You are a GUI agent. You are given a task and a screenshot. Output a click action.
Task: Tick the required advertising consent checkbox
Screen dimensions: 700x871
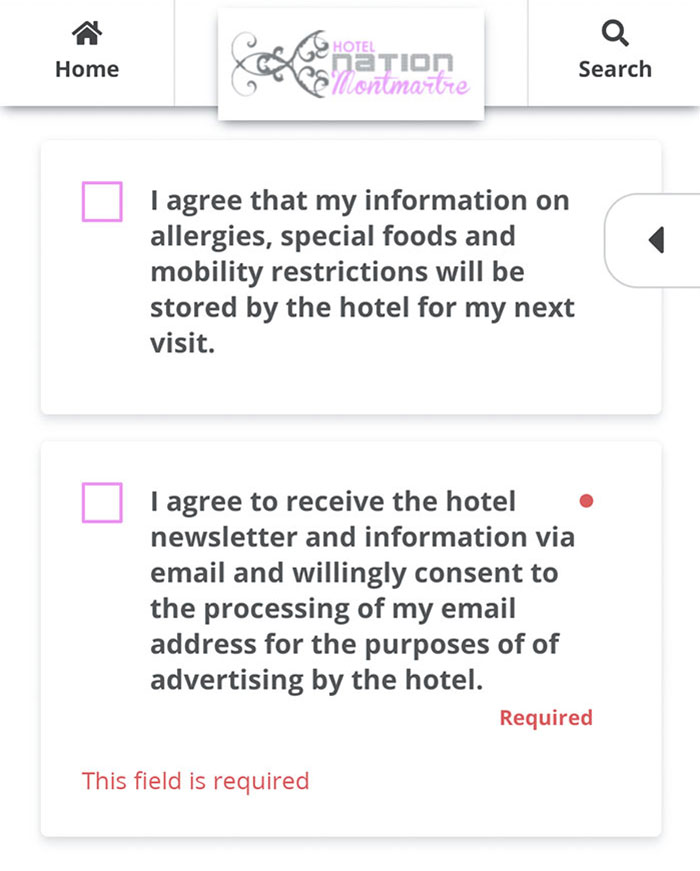(x=101, y=503)
